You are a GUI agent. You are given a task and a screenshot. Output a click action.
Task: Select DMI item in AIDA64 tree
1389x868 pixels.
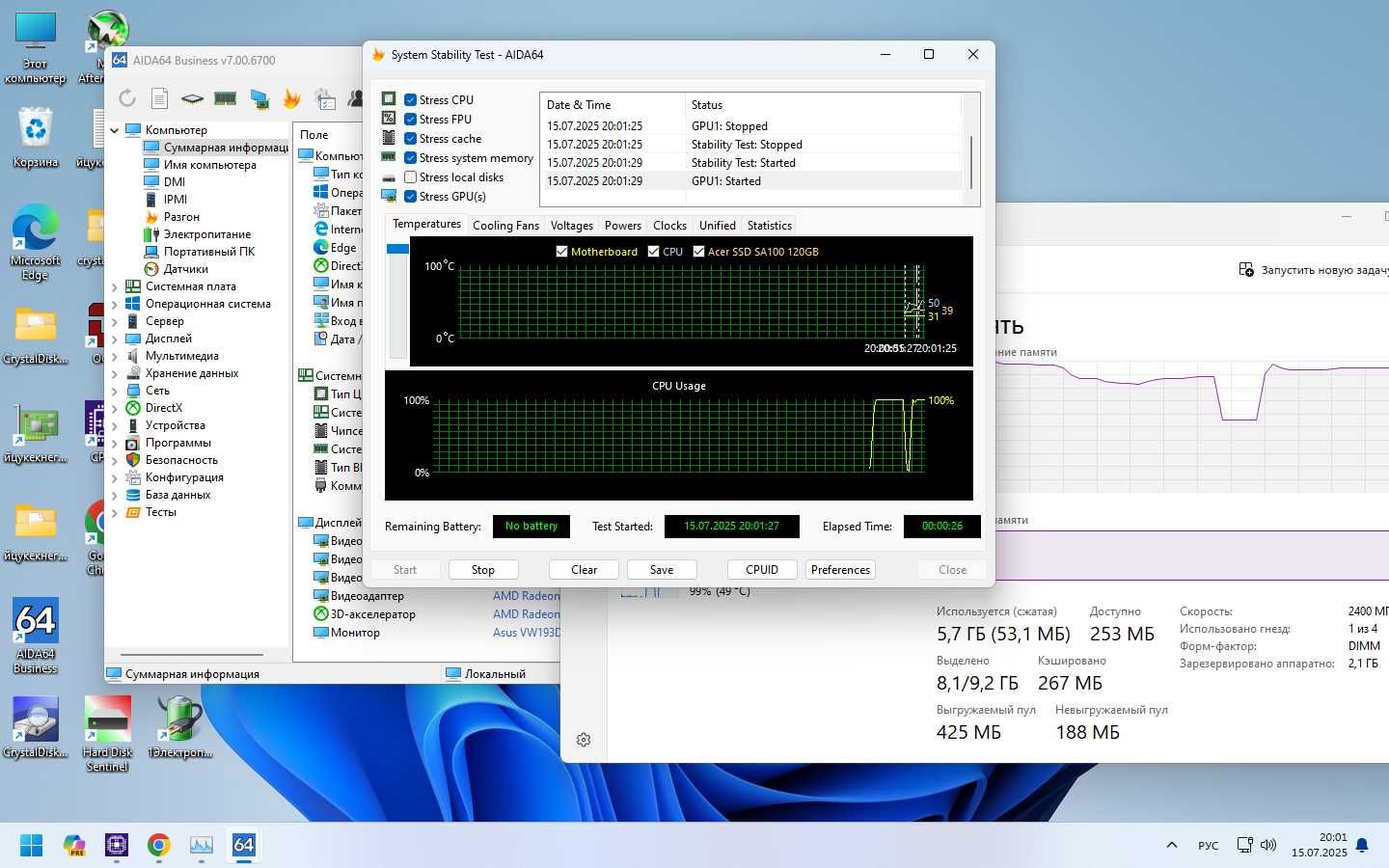[174, 182]
